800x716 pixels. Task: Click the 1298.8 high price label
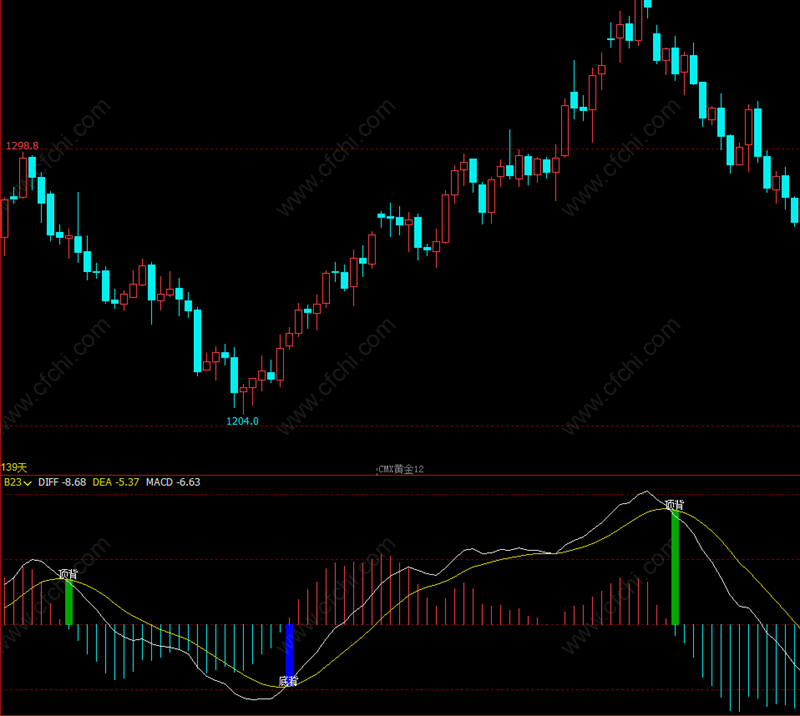(x=22, y=146)
